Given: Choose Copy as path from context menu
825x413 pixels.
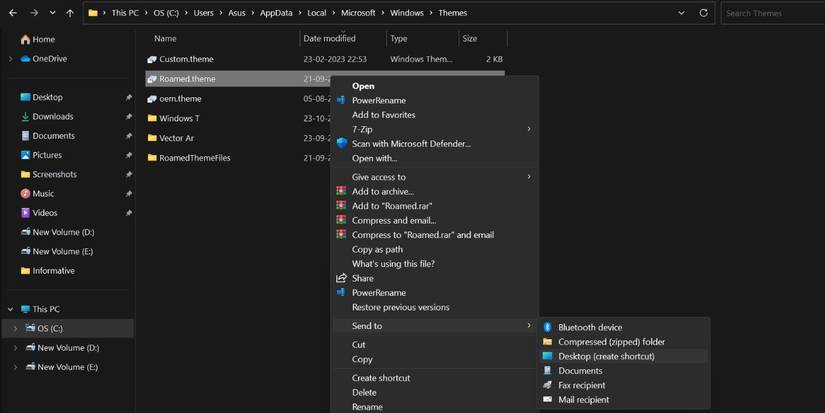Looking at the screenshot, I should point(377,249).
